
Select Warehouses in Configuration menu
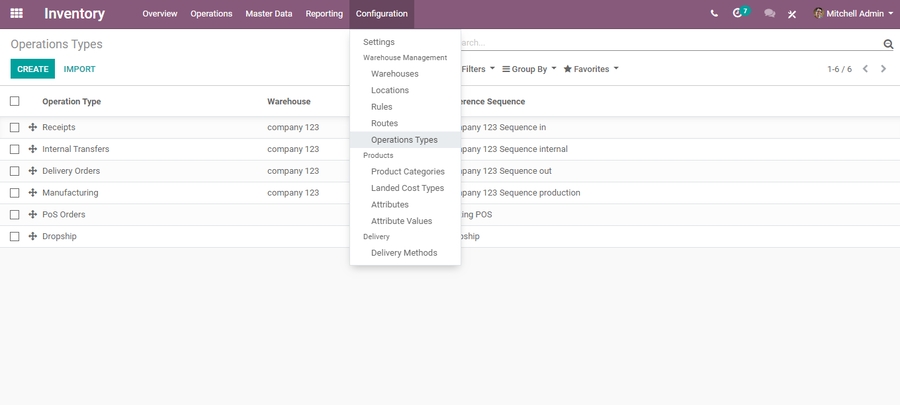[x=394, y=74]
